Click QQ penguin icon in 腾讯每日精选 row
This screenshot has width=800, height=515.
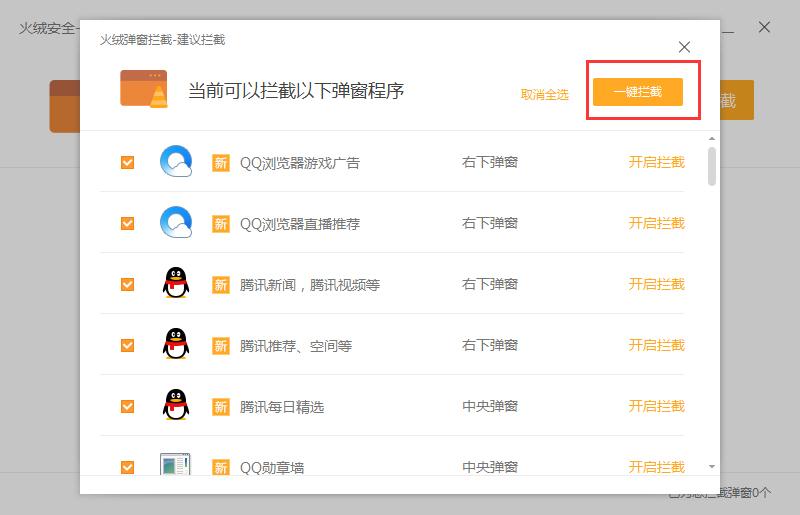(176, 405)
